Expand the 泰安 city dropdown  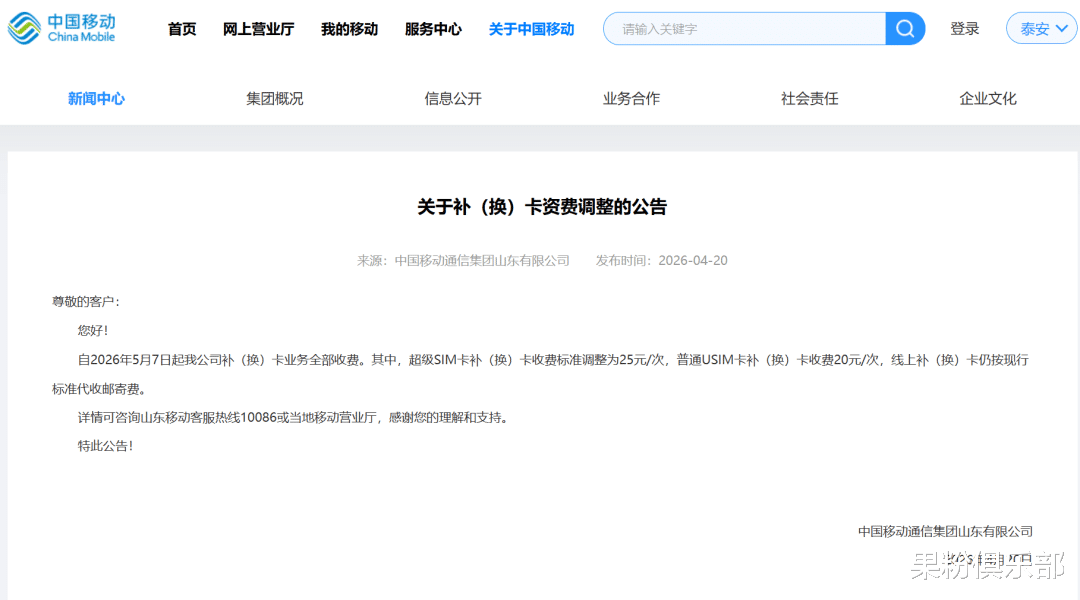coord(1041,29)
